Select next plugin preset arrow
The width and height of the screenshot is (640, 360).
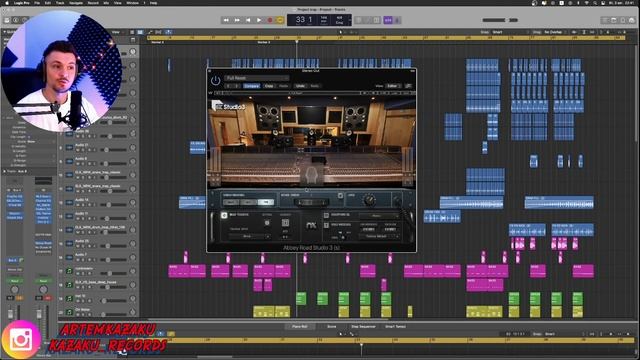click(x=237, y=86)
